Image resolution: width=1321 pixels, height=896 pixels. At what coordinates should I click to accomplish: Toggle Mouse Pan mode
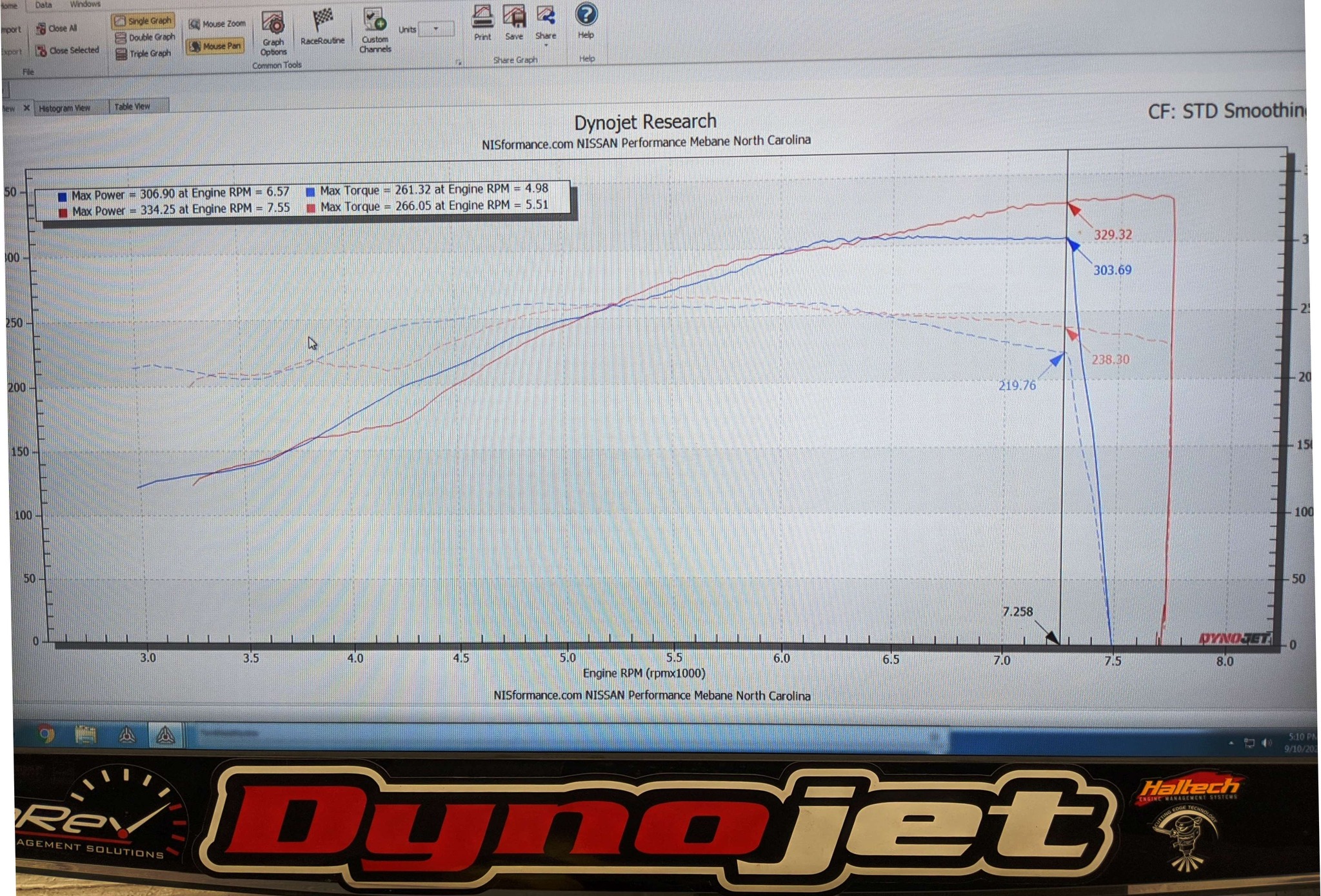(215, 46)
